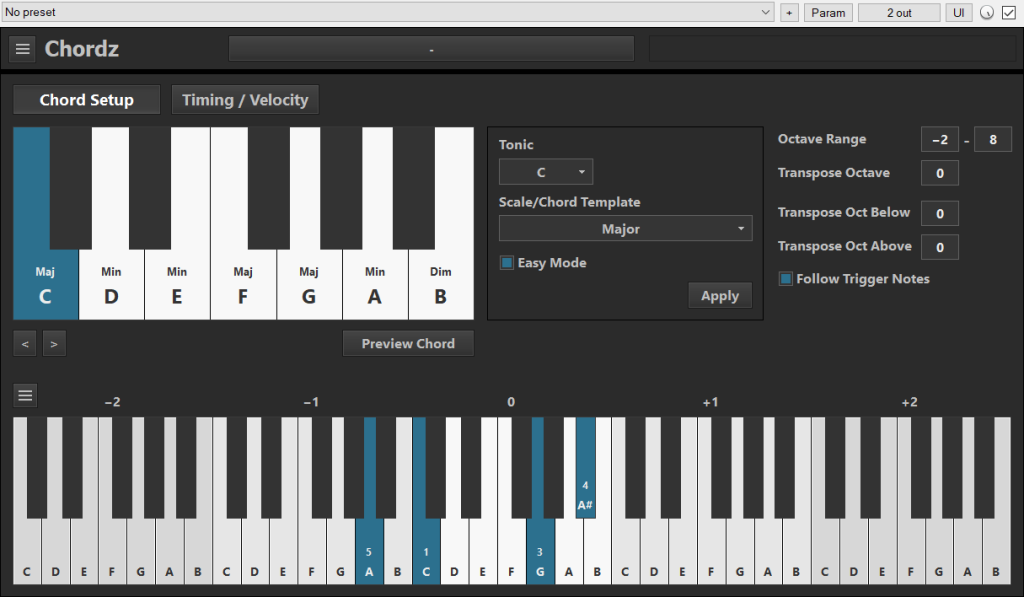Click the 2 out routing button
The width and height of the screenshot is (1024, 597).
point(899,12)
